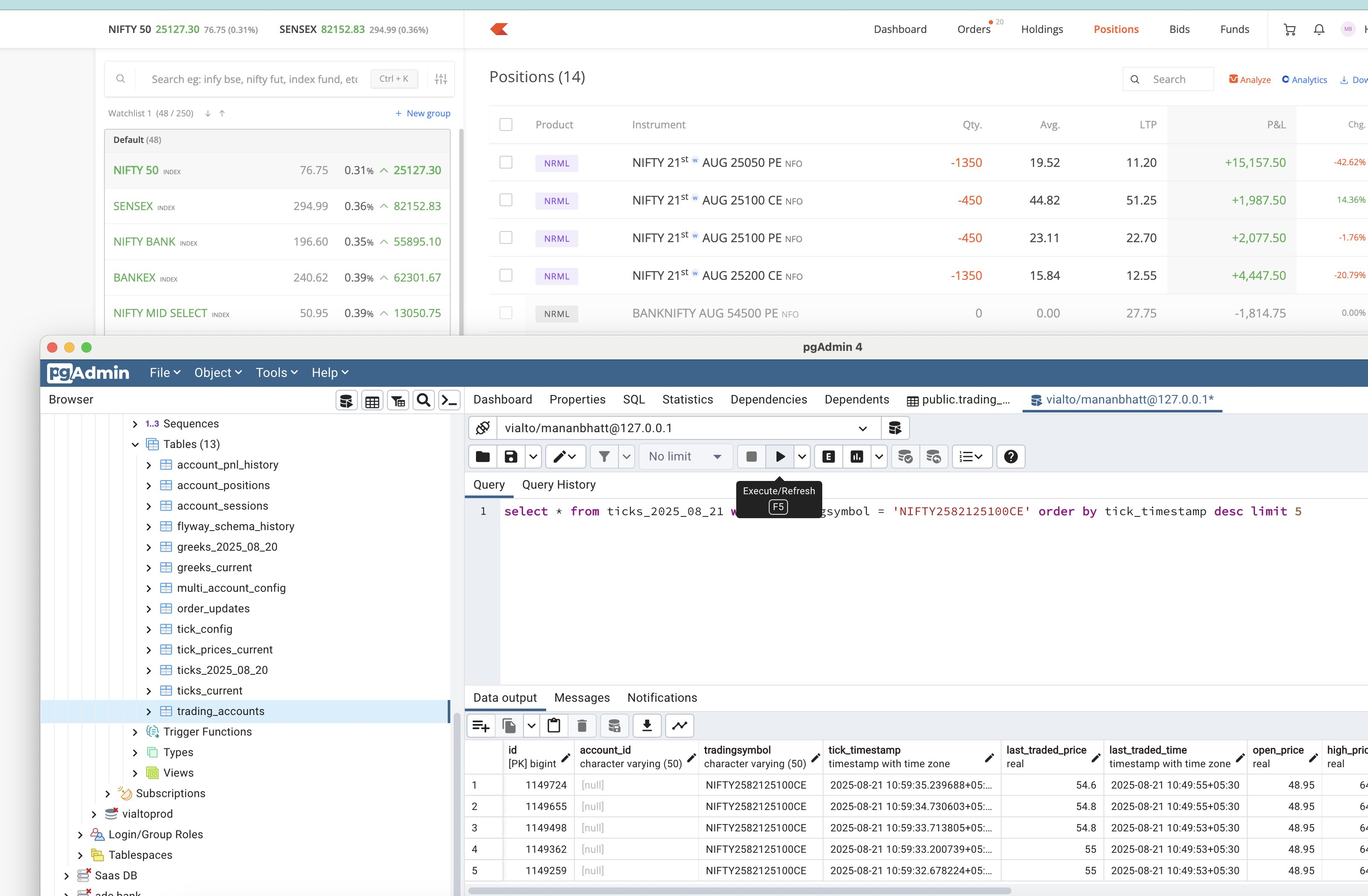Click Filtered Rows icon in Browser panel
The height and width of the screenshot is (896, 1368).
pos(398,401)
